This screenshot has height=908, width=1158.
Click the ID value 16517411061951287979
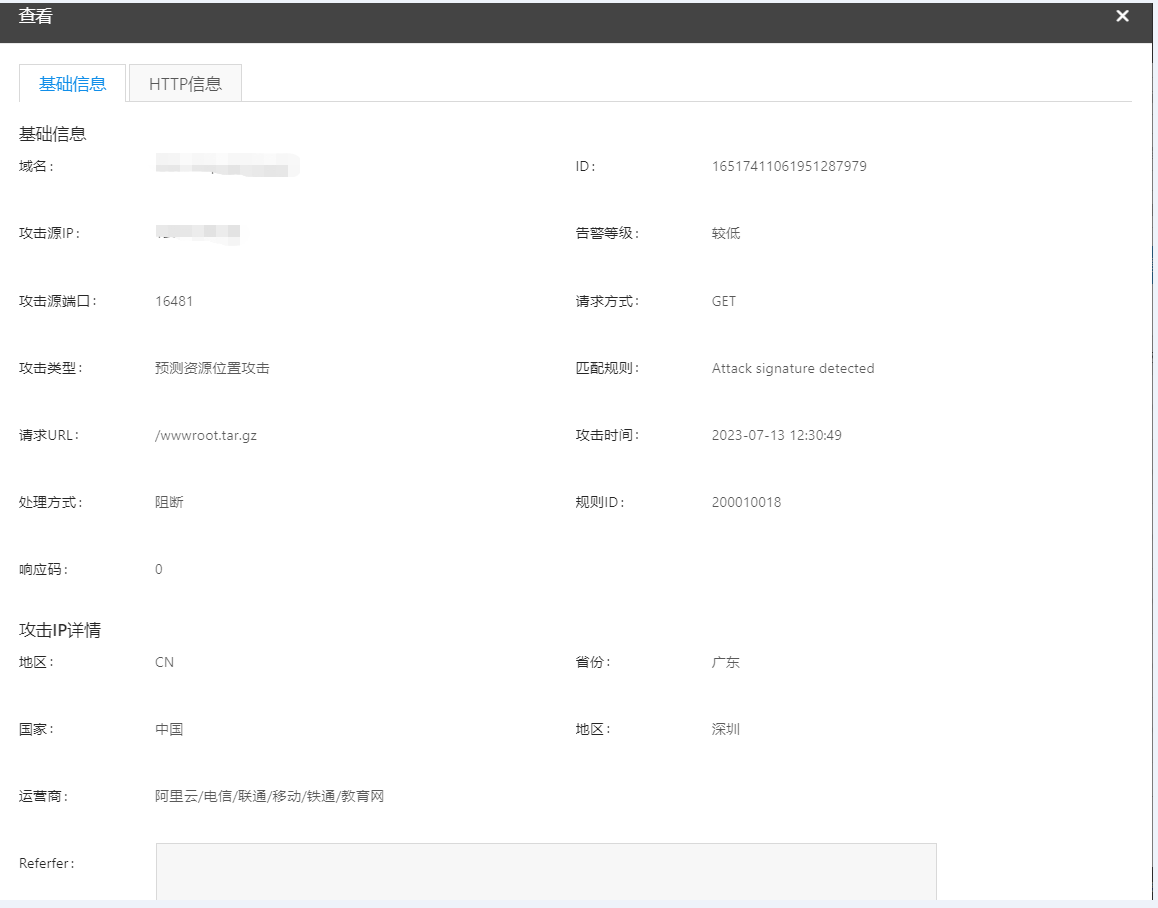789,167
